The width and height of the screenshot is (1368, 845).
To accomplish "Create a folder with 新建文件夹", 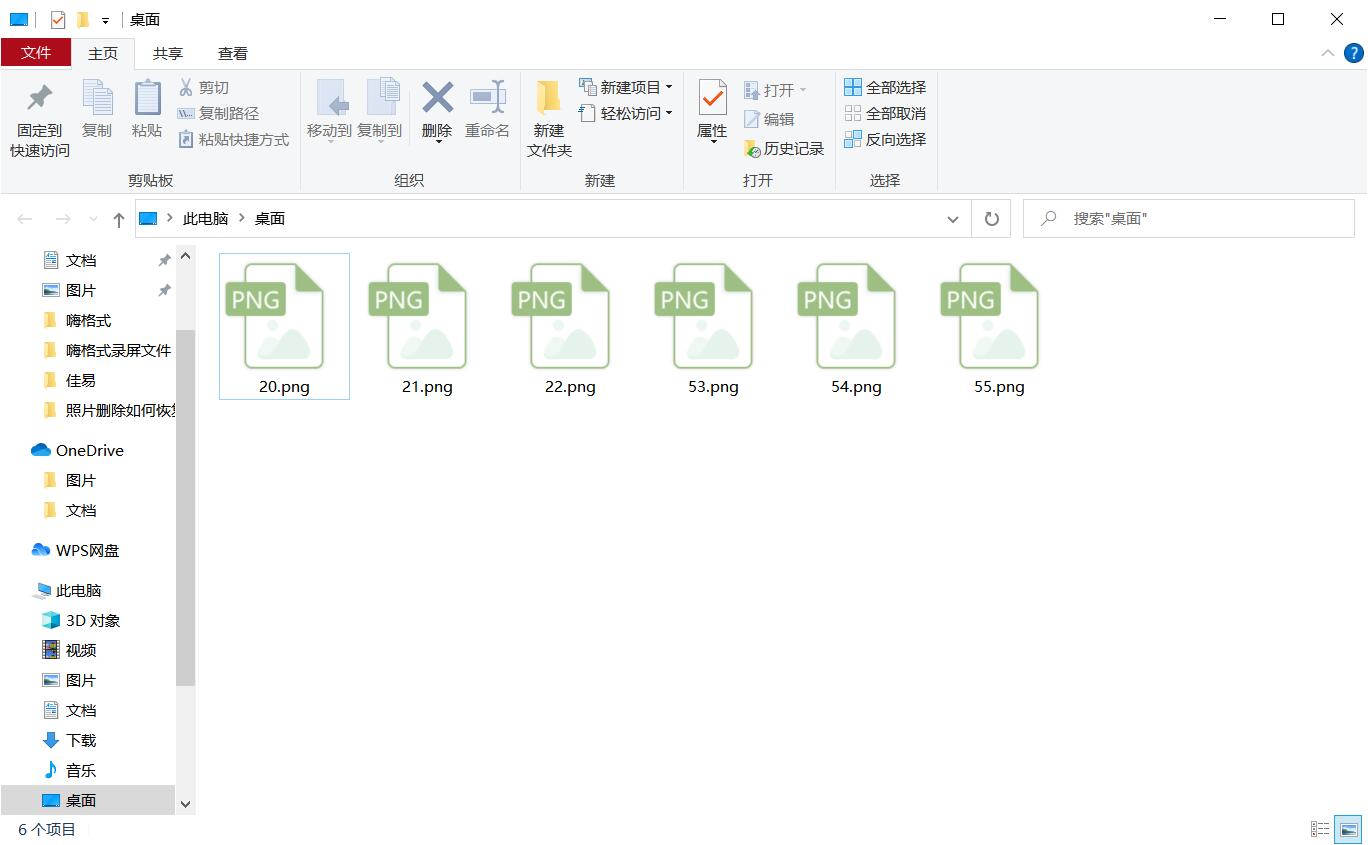I will 549,120.
